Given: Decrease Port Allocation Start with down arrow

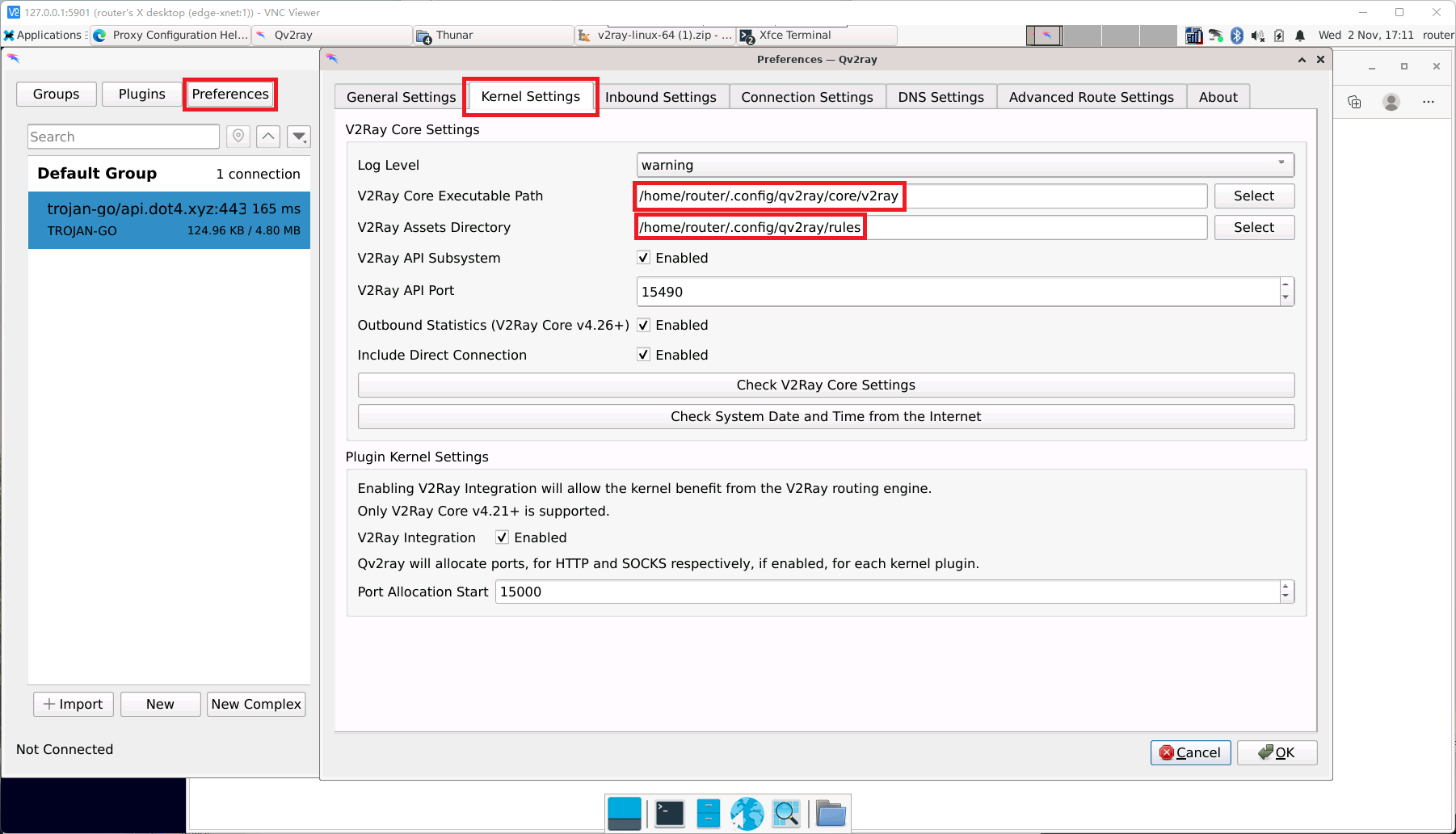Looking at the screenshot, I should pyautogui.click(x=1286, y=597).
